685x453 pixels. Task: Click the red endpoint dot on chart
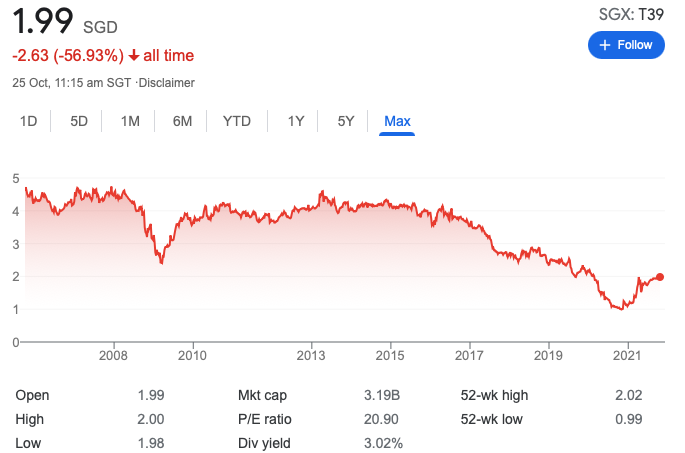(x=661, y=277)
